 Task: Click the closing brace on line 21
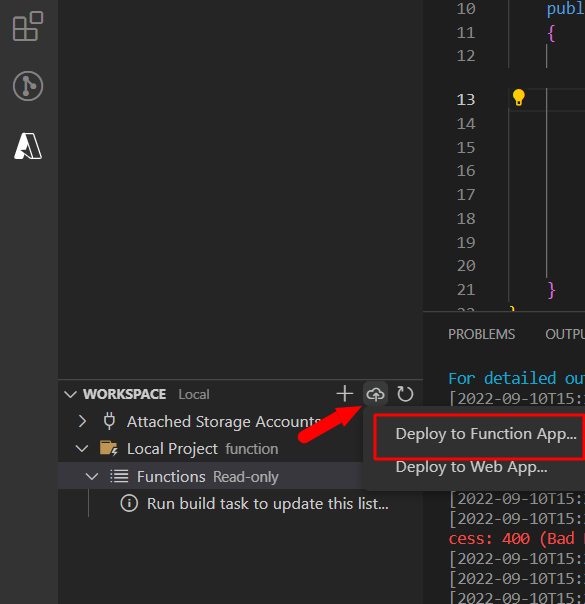pos(551,290)
